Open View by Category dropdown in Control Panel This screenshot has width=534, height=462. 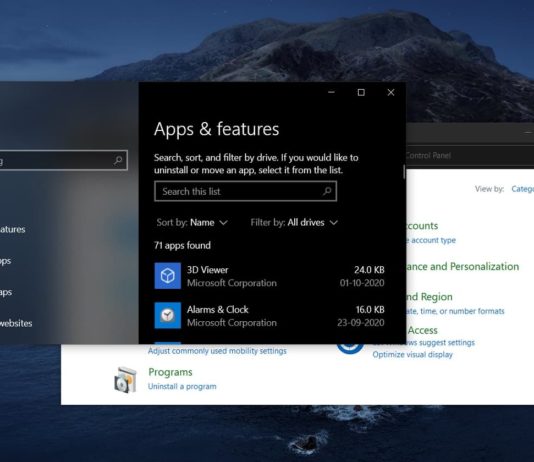pos(522,189)
